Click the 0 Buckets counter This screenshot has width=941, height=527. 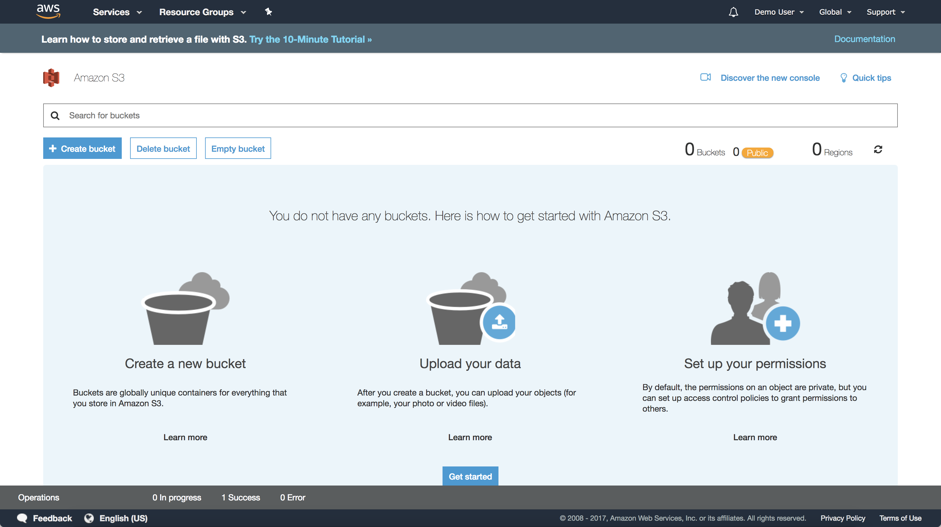click(705, 149)
